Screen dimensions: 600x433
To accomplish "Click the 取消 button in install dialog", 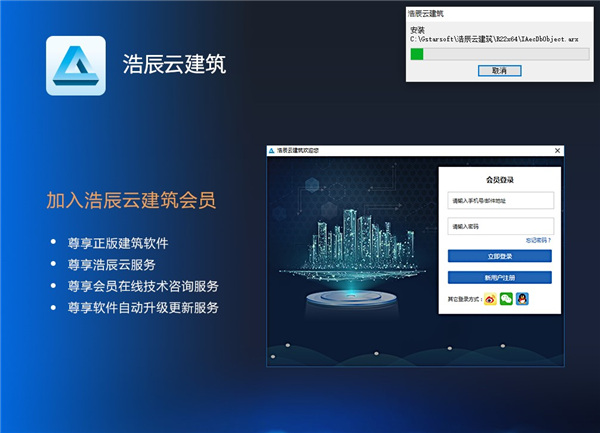I will [x=499, y=70].
